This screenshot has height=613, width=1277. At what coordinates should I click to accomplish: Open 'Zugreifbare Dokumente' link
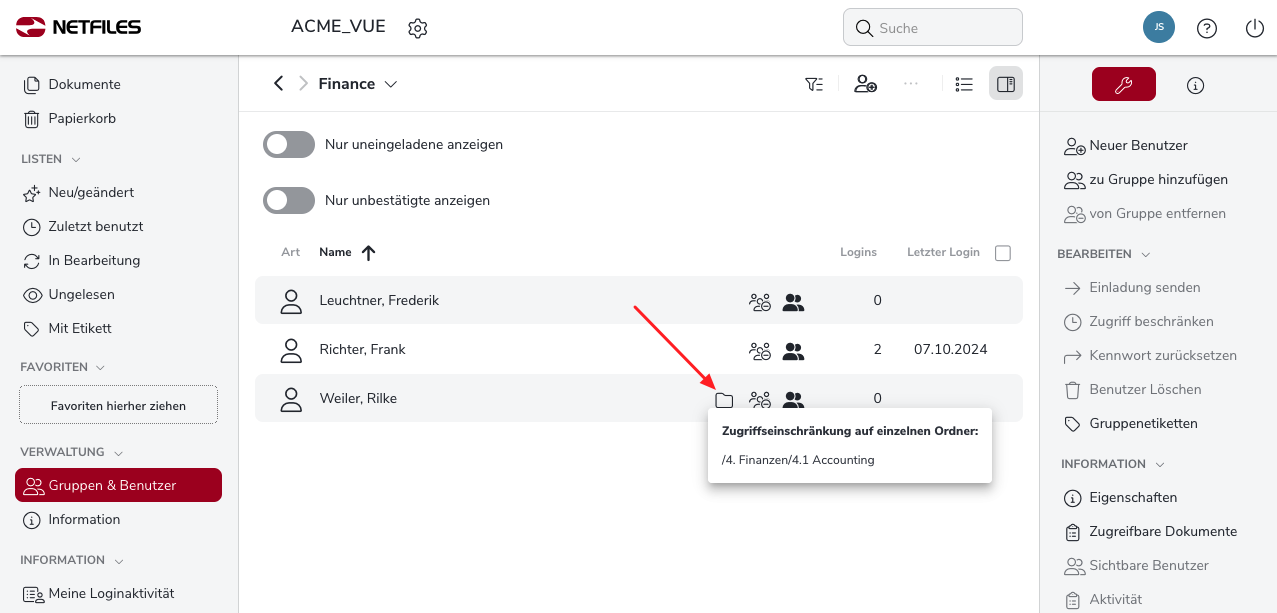1162,532
